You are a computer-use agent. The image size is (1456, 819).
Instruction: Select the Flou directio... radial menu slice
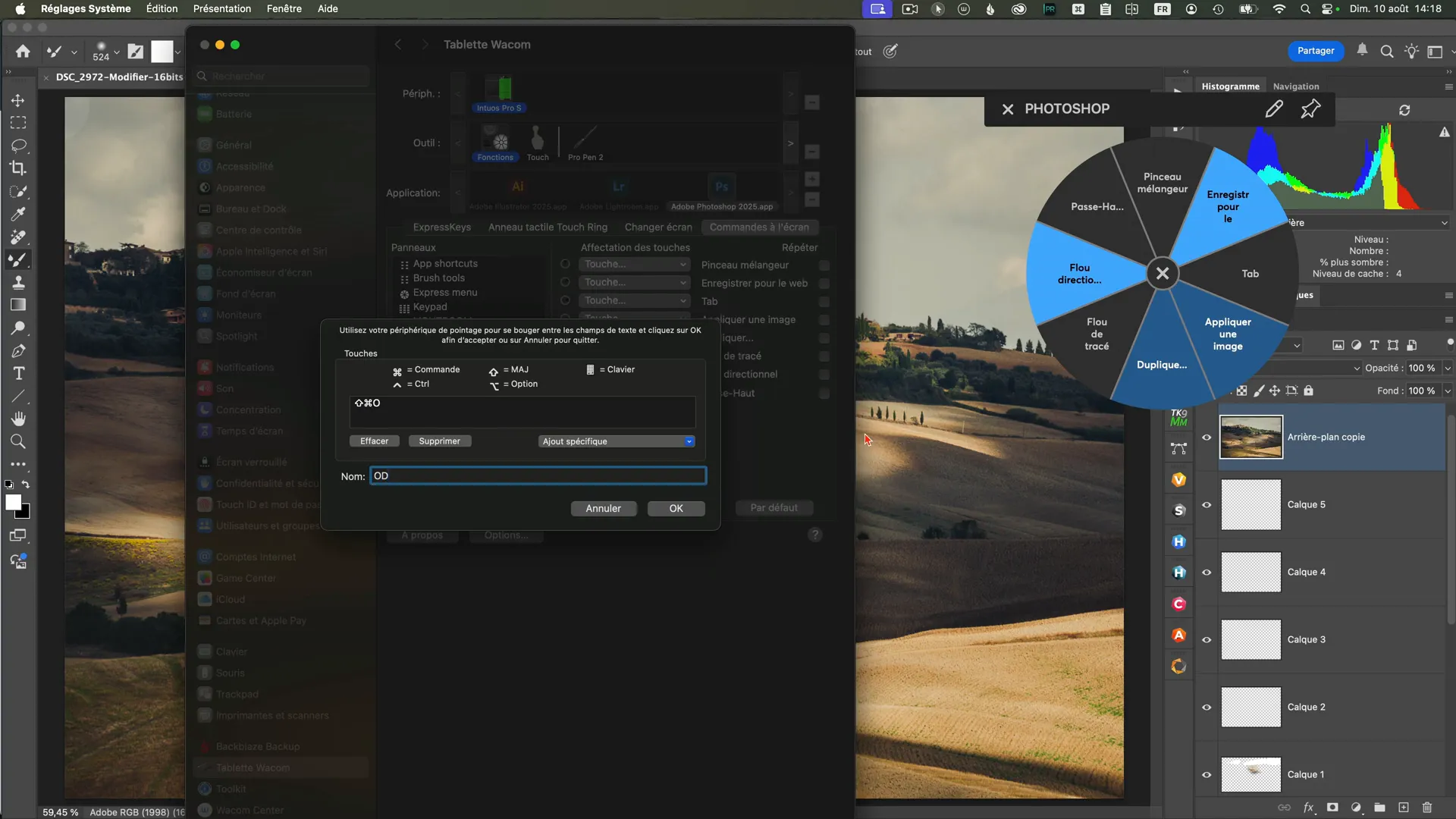(1080, 274)
